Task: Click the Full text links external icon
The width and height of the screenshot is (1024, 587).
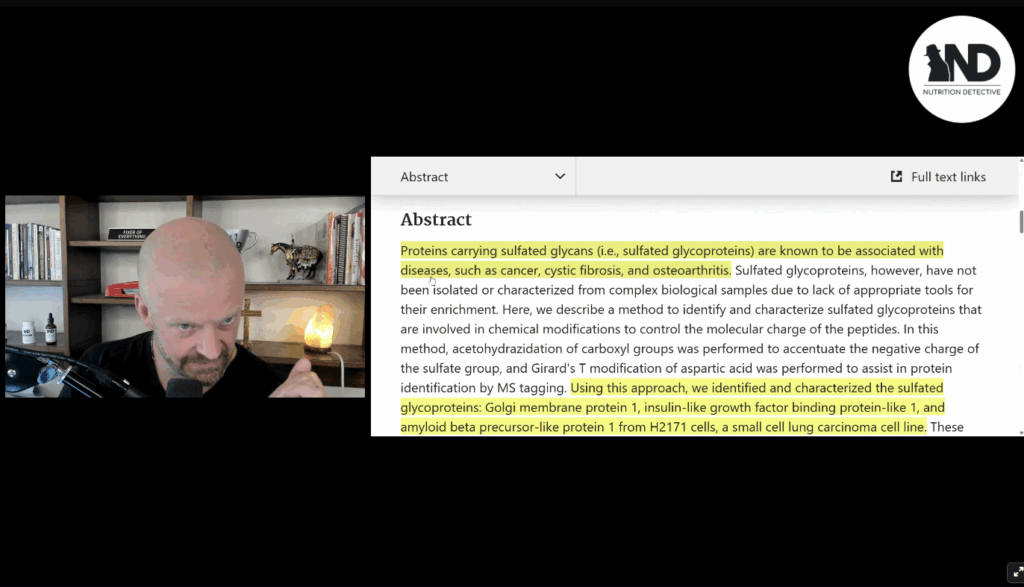Action: point(897,176)
